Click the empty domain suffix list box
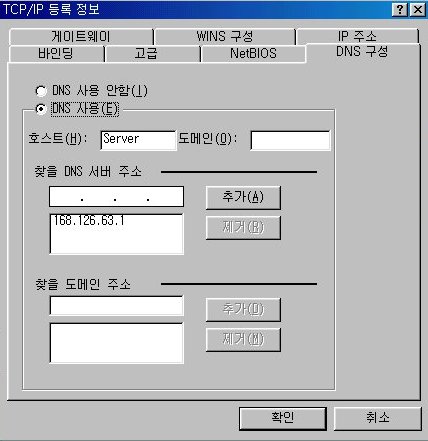This screenshot has width=428, height=441. pyautogui.click(x=116, y=343)
